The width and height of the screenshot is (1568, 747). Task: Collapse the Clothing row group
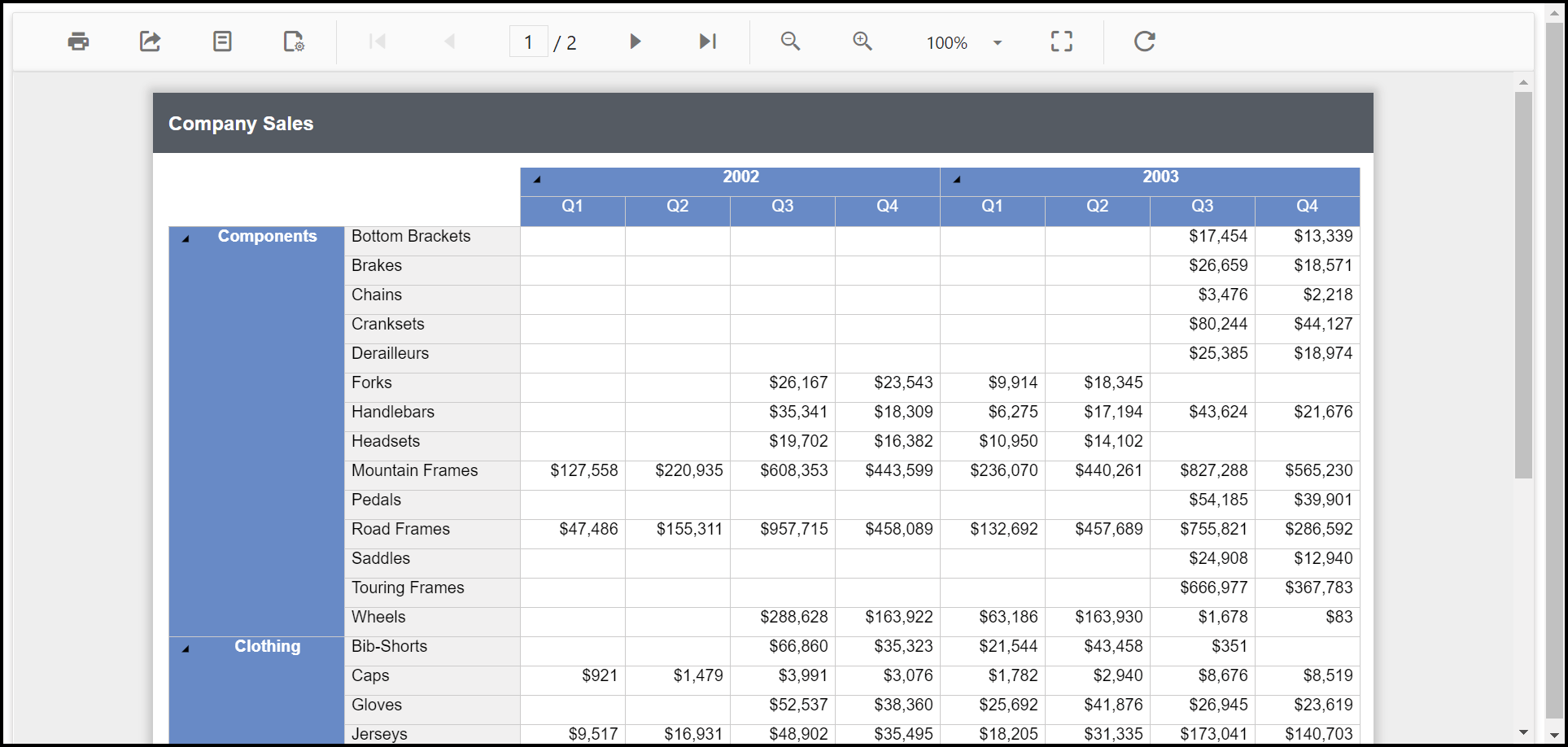186,649
